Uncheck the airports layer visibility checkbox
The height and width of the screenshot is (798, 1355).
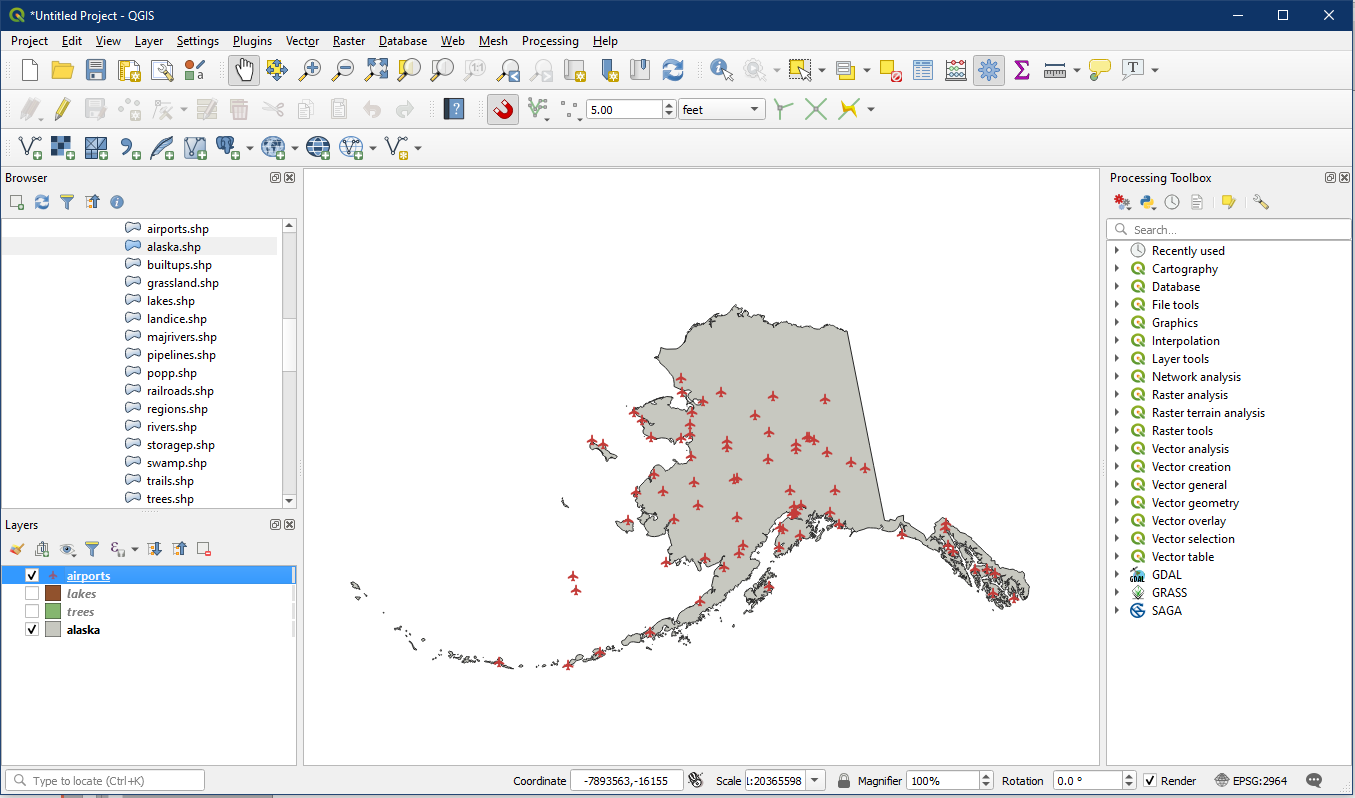32,576
